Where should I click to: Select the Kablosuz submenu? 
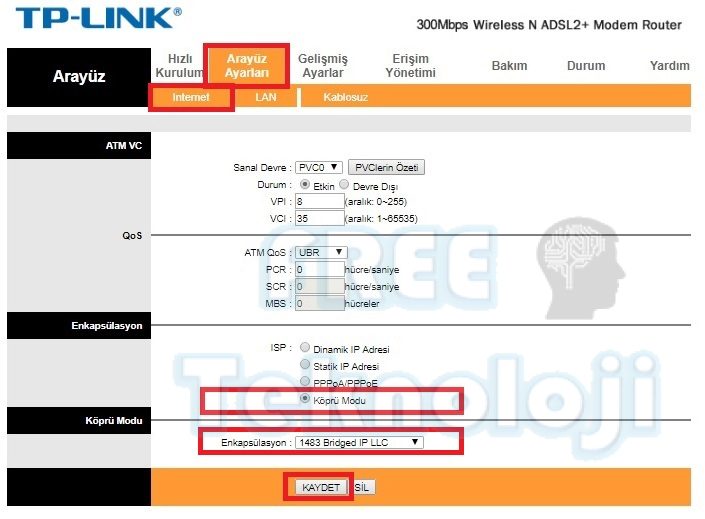[x=346, y=98]
